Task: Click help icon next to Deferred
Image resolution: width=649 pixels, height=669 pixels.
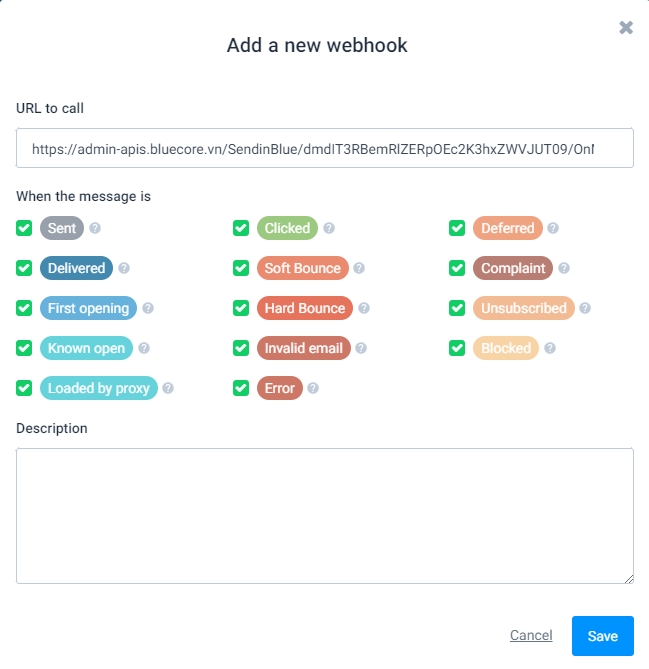Action: (553, 228)
